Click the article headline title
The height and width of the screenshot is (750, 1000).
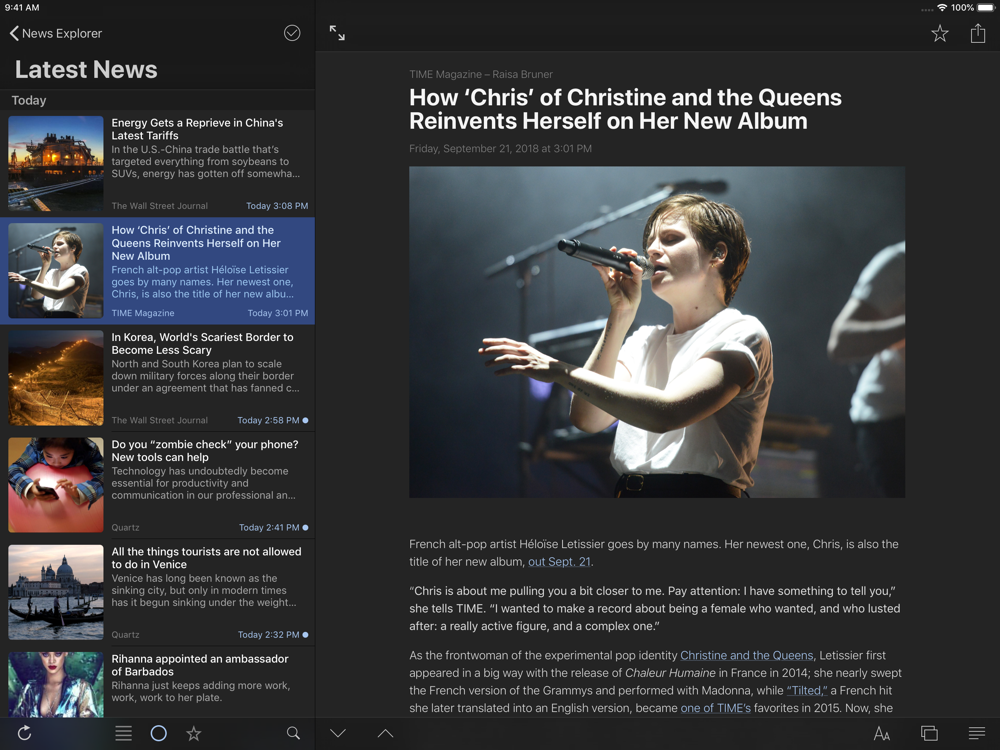[625, 109]
